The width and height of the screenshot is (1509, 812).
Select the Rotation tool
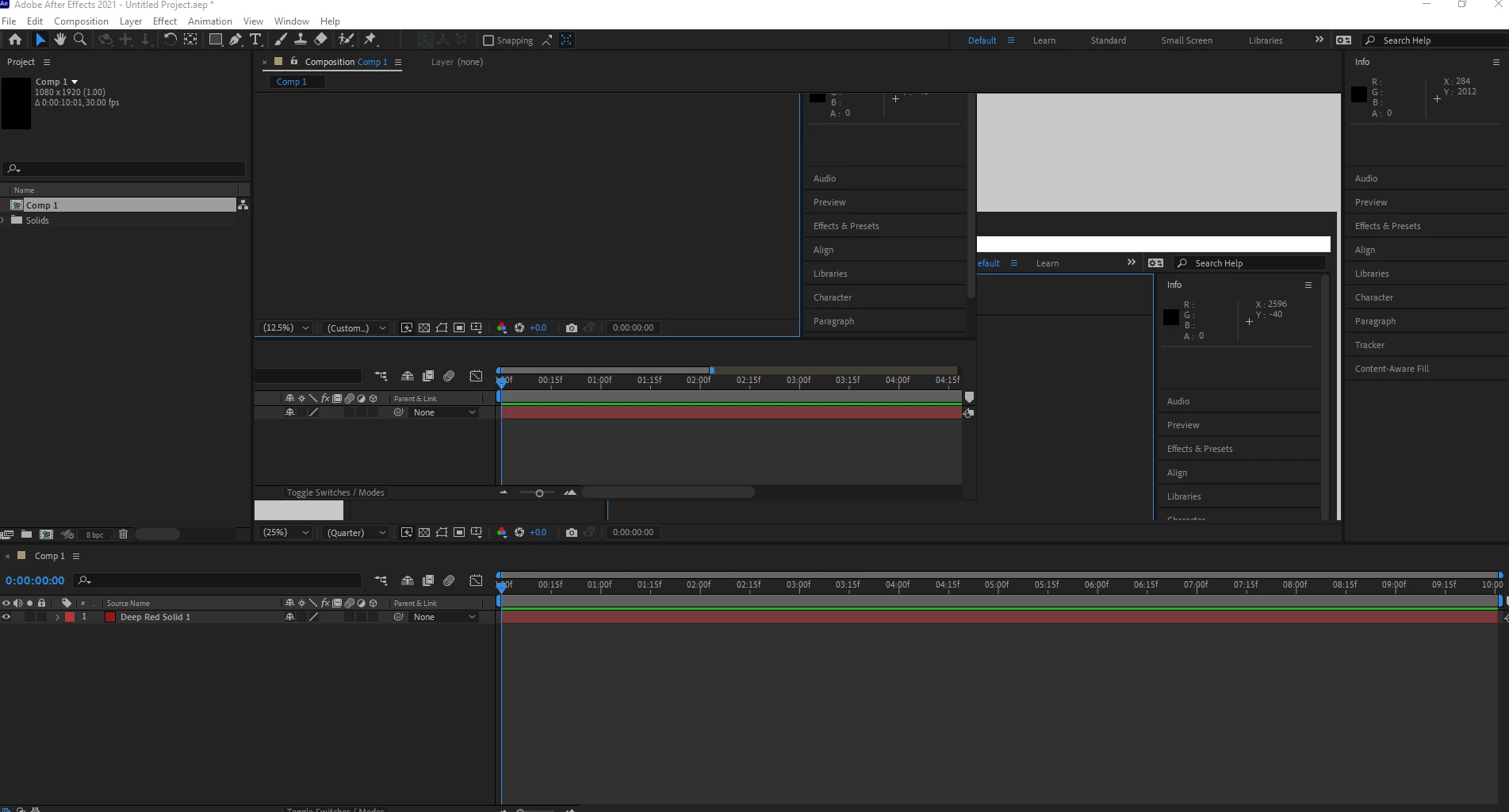[170, 39]
